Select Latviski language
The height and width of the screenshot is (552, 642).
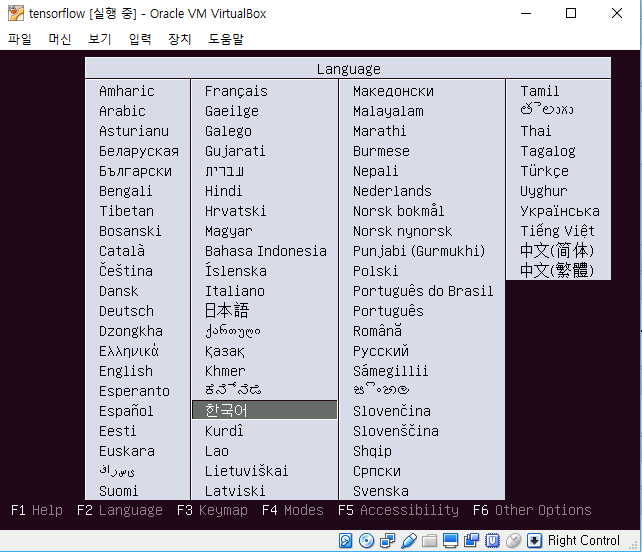point(235,491)
